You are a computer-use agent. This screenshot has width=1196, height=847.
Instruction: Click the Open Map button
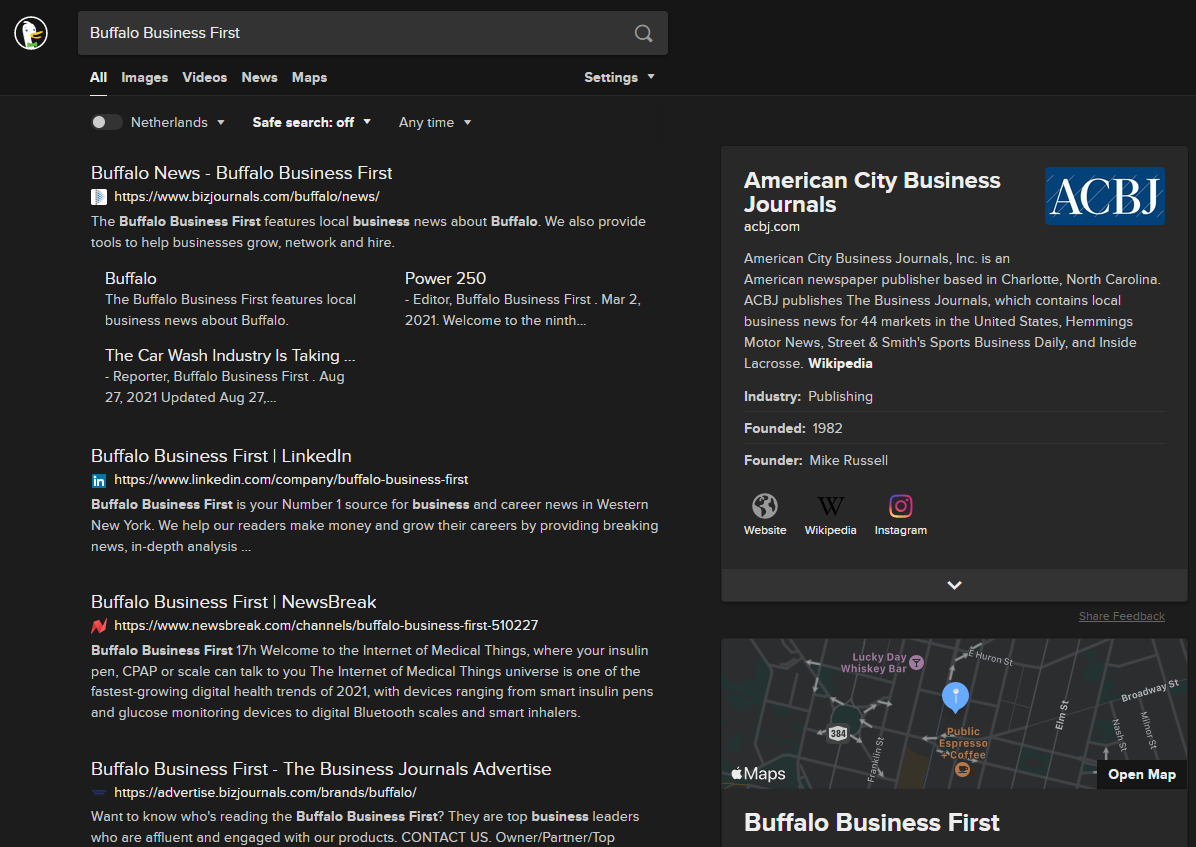(x=1142, y=774)
